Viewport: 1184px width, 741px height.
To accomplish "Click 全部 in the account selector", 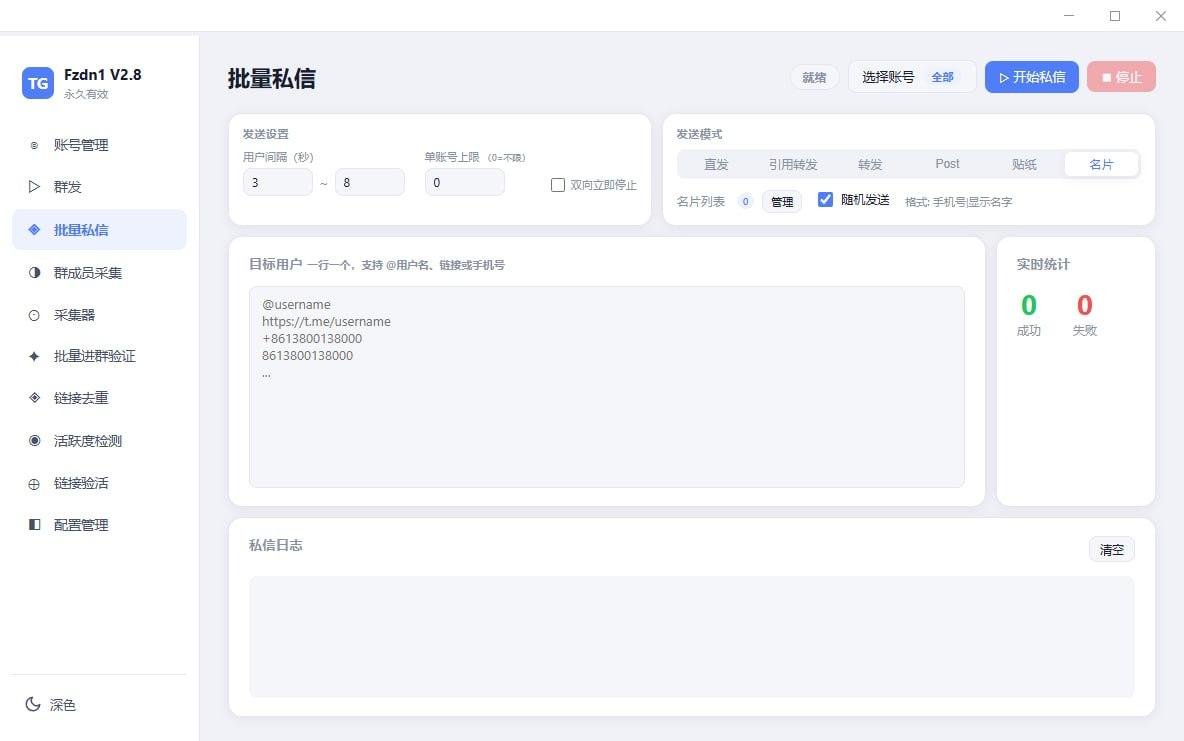I will pyautogui.click(x=942, y=76).
